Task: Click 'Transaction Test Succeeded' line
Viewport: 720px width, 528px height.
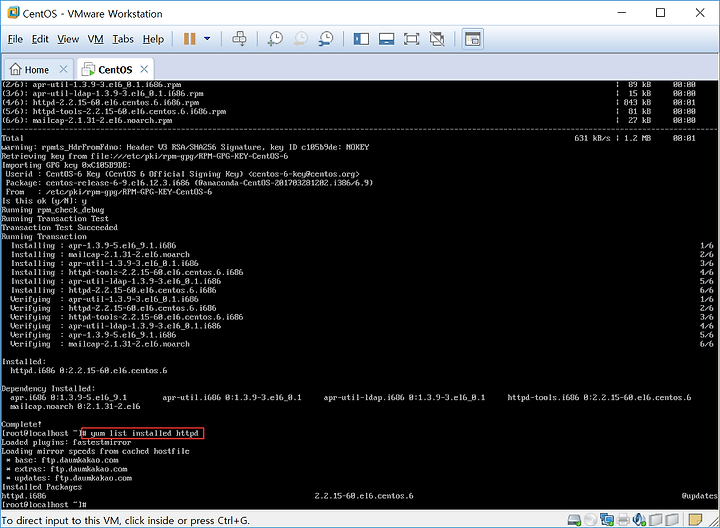Action: [59, 227]
